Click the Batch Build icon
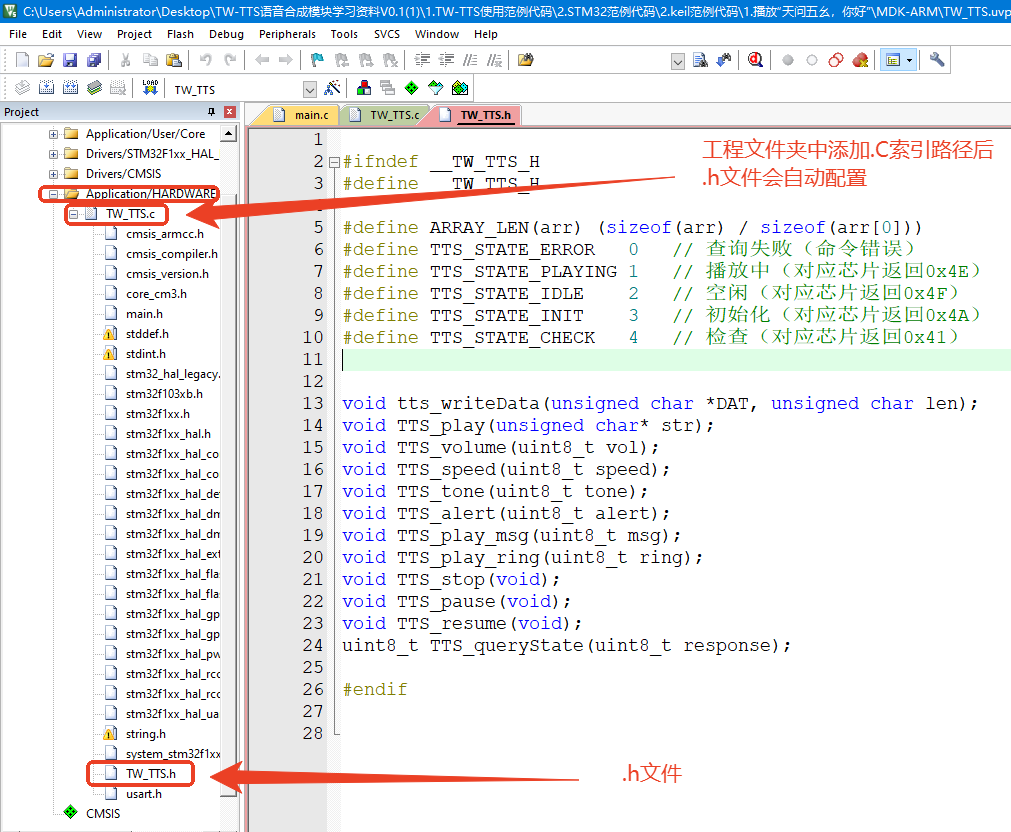 click(94, 88)
